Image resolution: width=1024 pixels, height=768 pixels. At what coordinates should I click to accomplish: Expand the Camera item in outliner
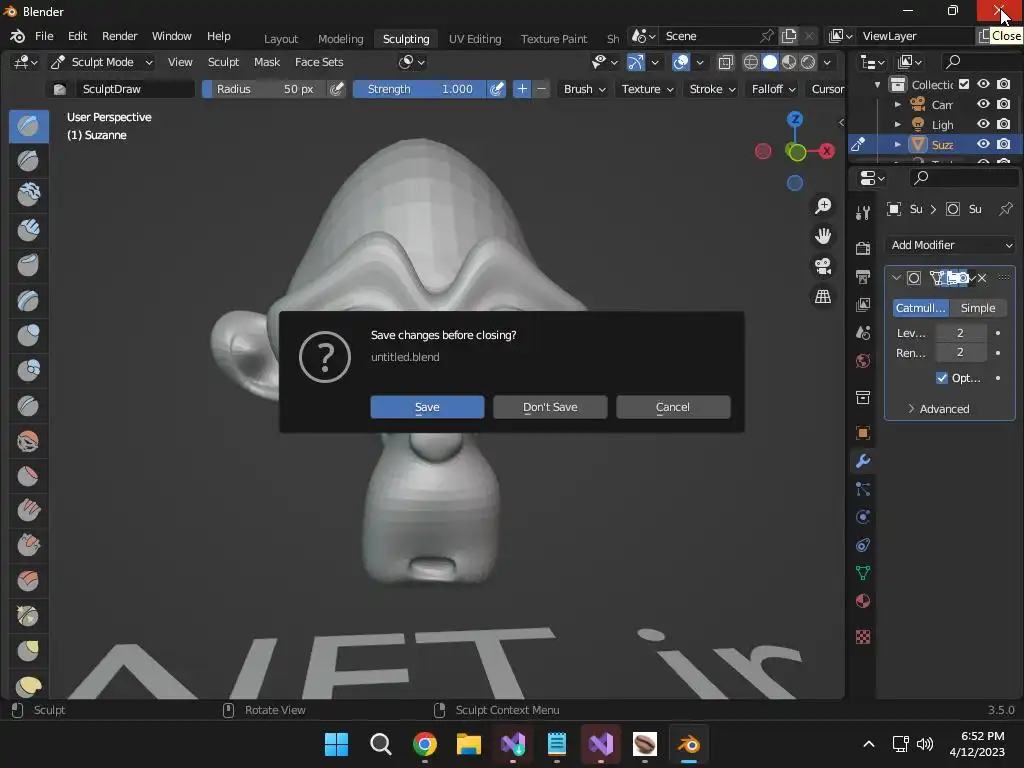pyautogui.click(x=897, y=104)
